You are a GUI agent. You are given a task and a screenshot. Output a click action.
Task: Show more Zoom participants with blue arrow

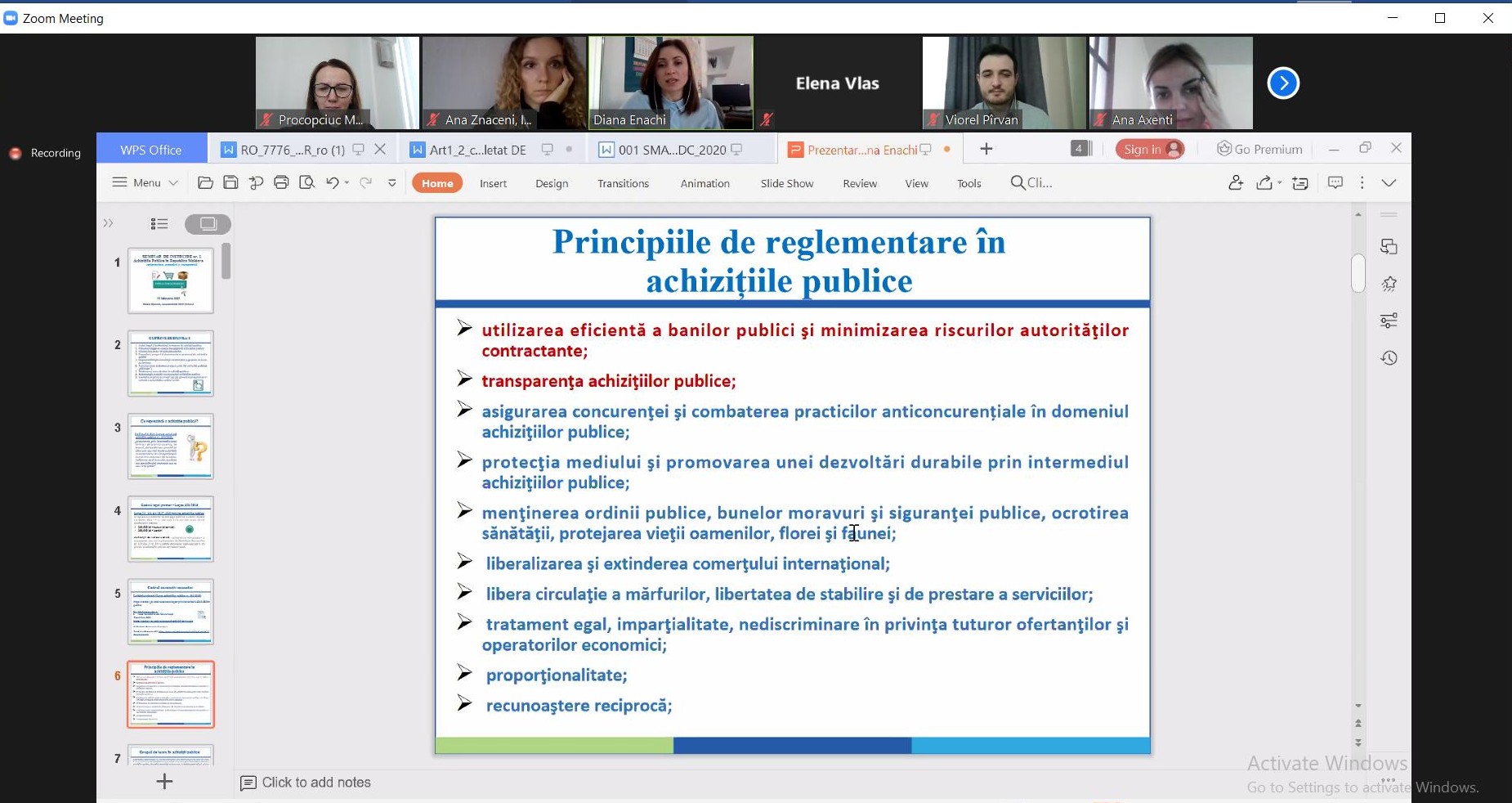pos(1283,83)
